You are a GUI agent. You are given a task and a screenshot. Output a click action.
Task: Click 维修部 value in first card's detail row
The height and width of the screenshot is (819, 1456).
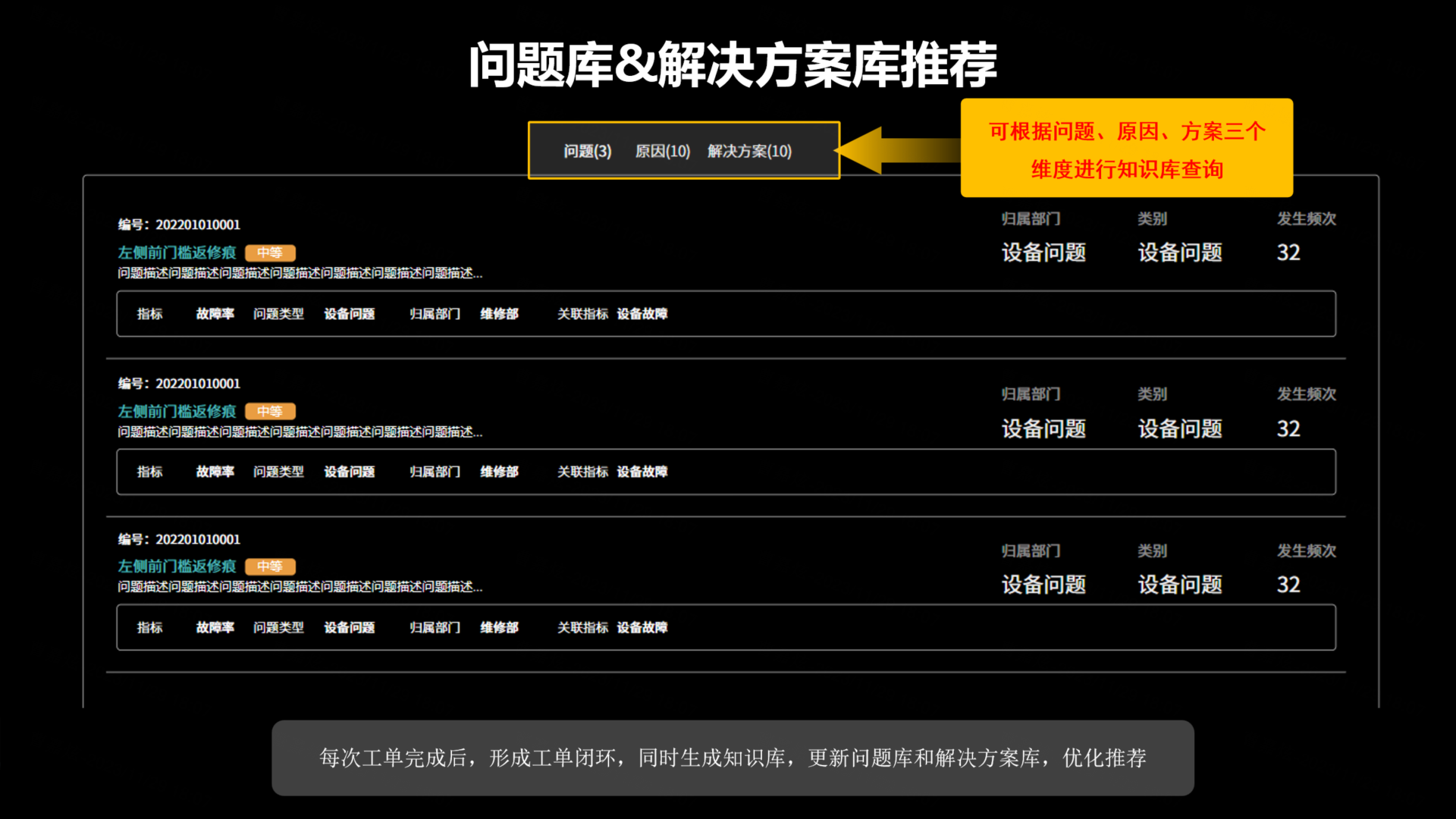coord(499,314)
